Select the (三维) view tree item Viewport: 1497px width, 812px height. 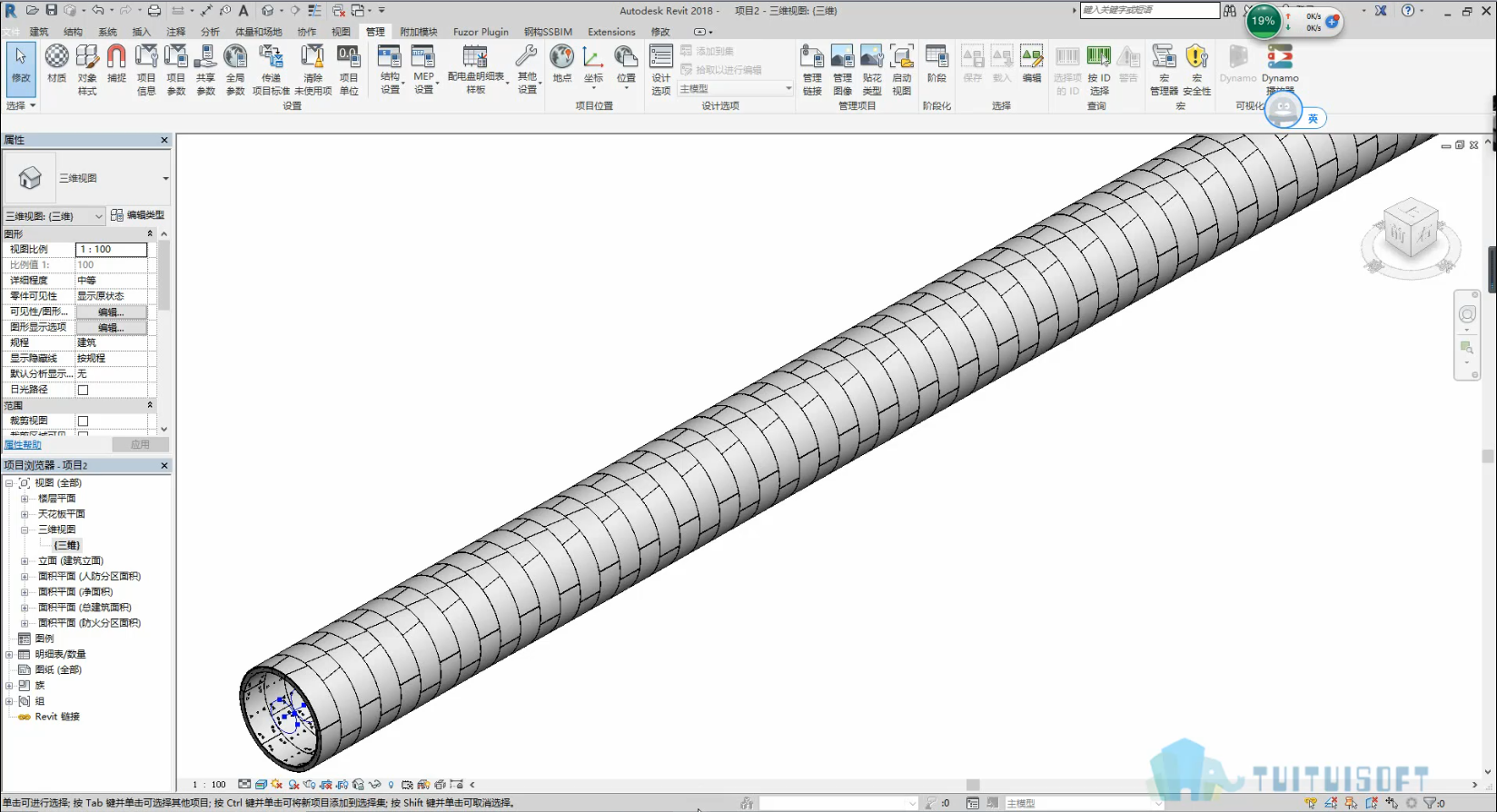(x=67, y=545)
